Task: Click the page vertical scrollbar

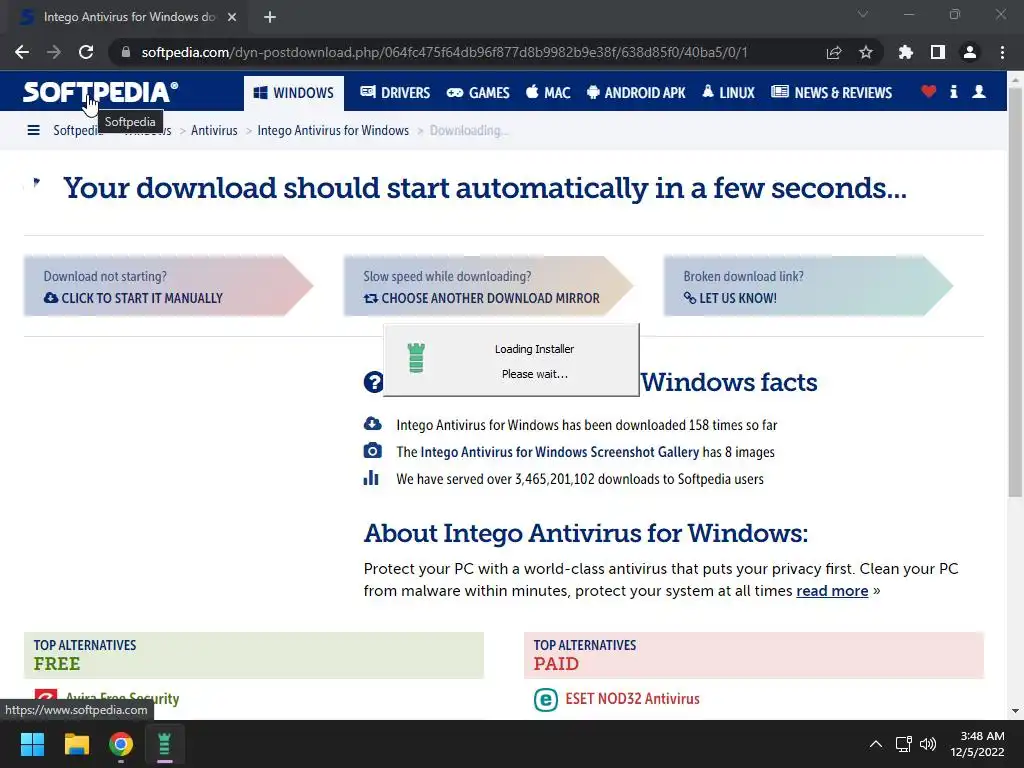Action: pyautogui.click(x=1015, y=291)
